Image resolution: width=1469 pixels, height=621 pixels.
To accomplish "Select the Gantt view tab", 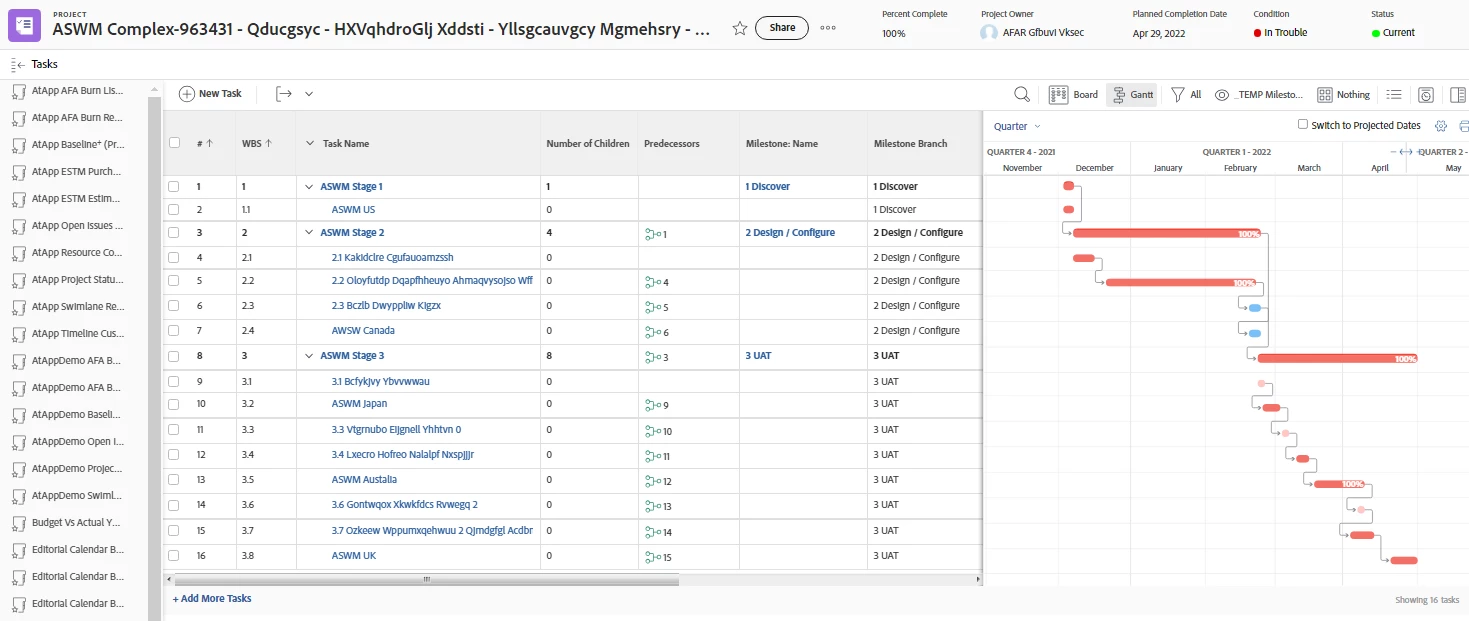I will [x=1132, y=95].
